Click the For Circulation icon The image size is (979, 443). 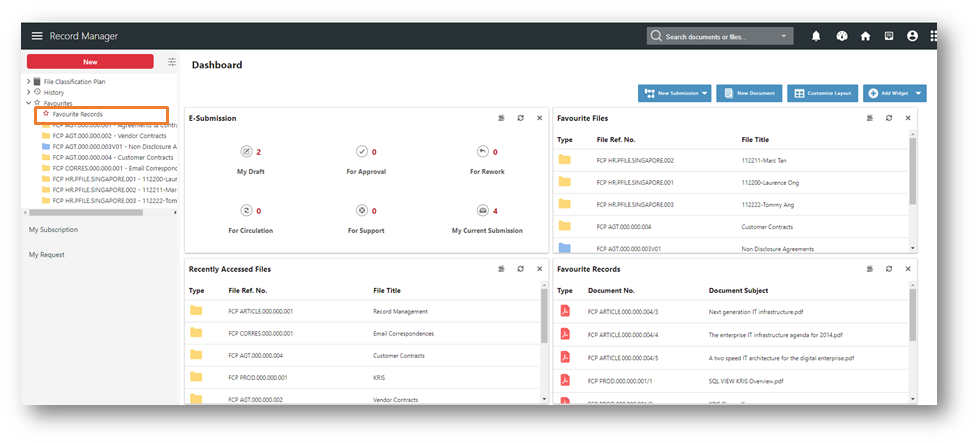click(x=246, y=210)
